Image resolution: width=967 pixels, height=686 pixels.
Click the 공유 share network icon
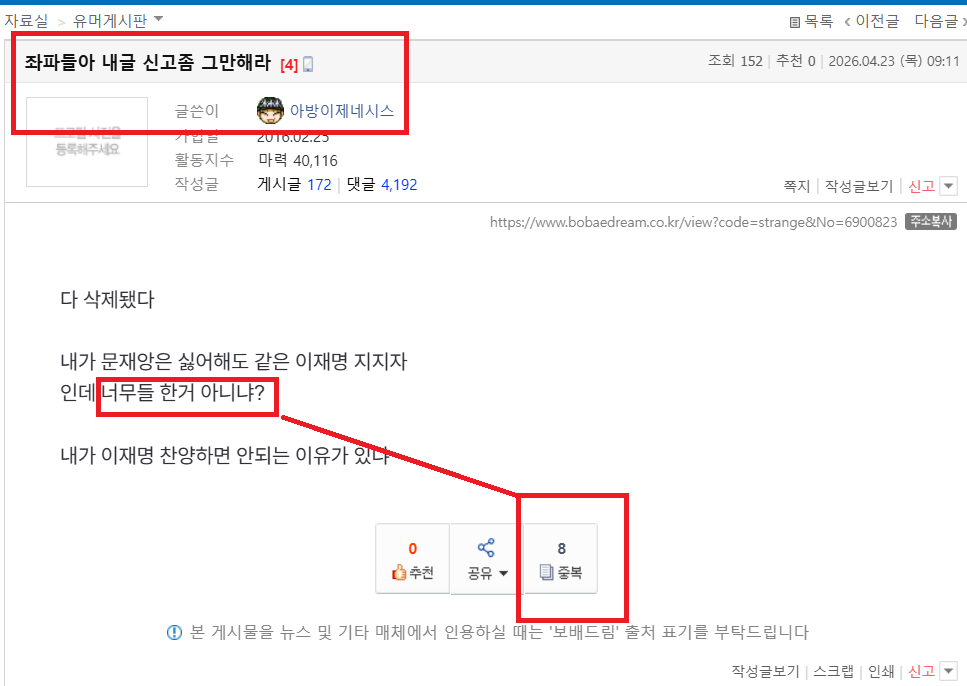coord(486,547)
